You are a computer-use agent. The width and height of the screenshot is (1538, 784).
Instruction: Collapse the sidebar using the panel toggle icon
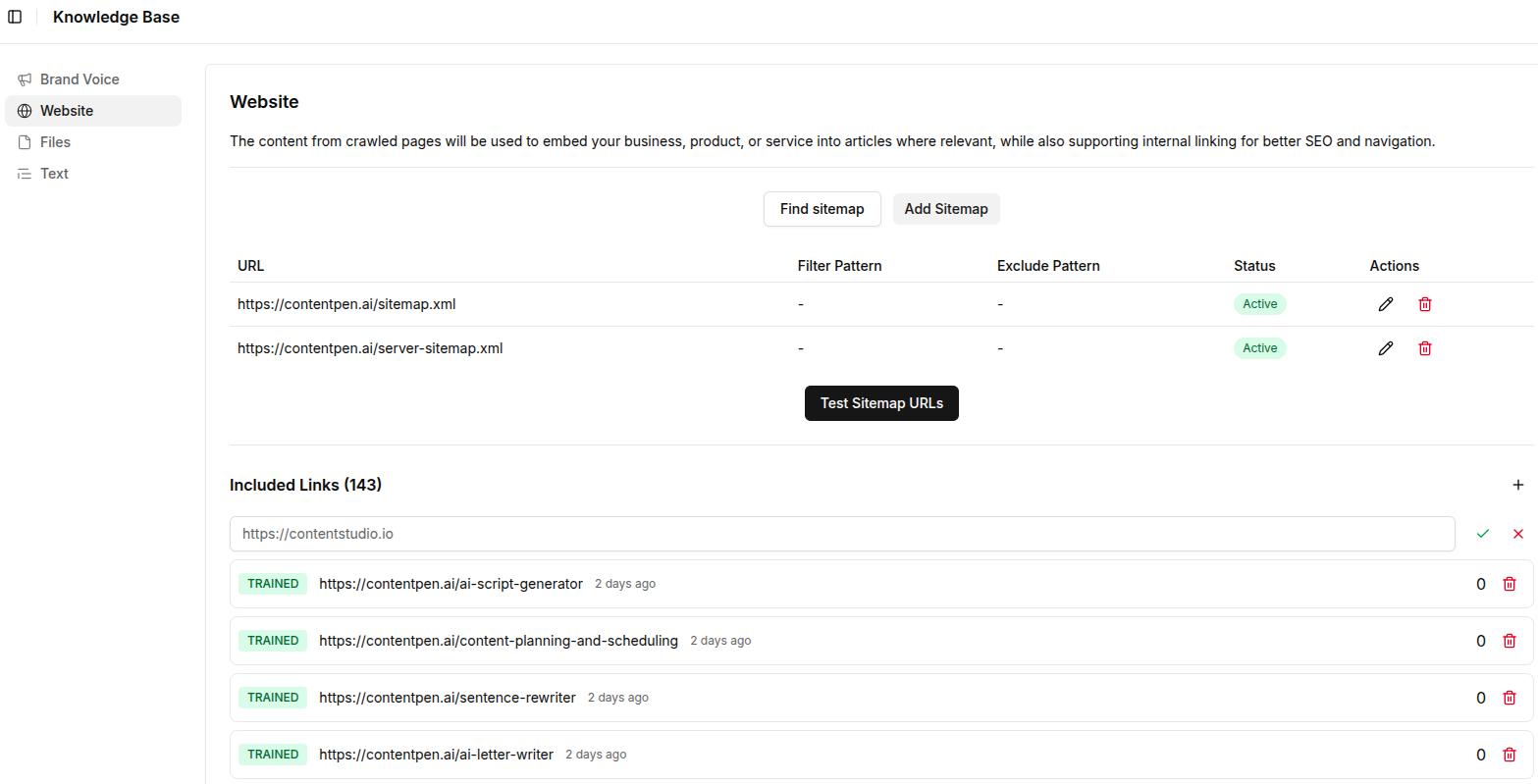click(15, 17)
